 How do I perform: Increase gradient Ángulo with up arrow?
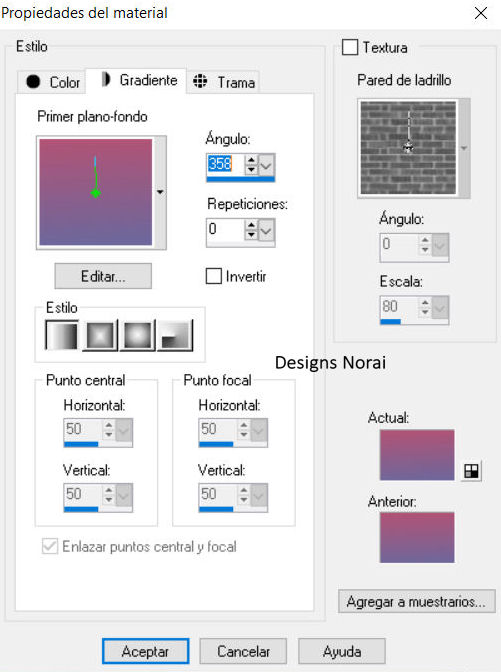[251, 160]
